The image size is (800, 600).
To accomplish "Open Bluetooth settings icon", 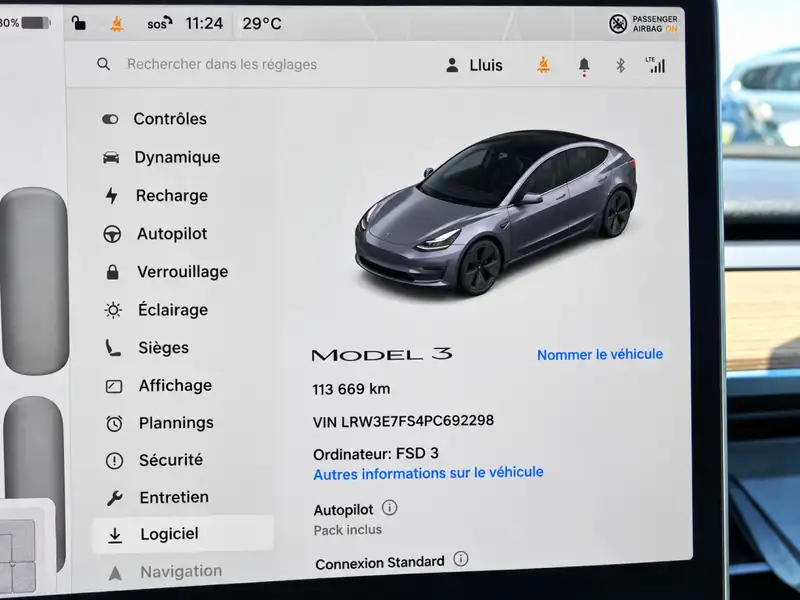I will pos(620,65).
